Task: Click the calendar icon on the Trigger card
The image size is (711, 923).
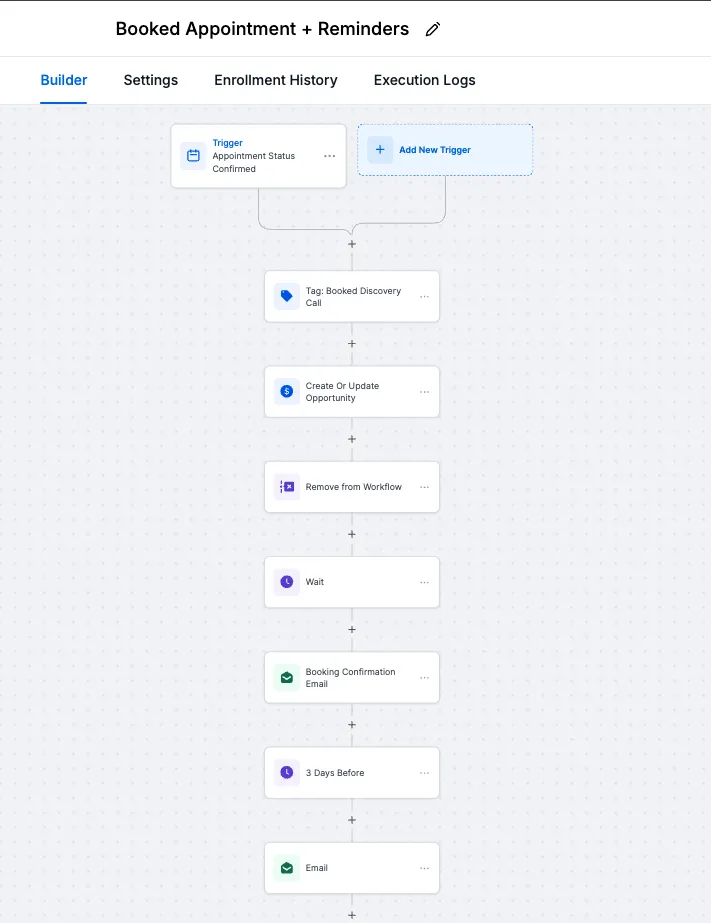Action: point(193,156)
